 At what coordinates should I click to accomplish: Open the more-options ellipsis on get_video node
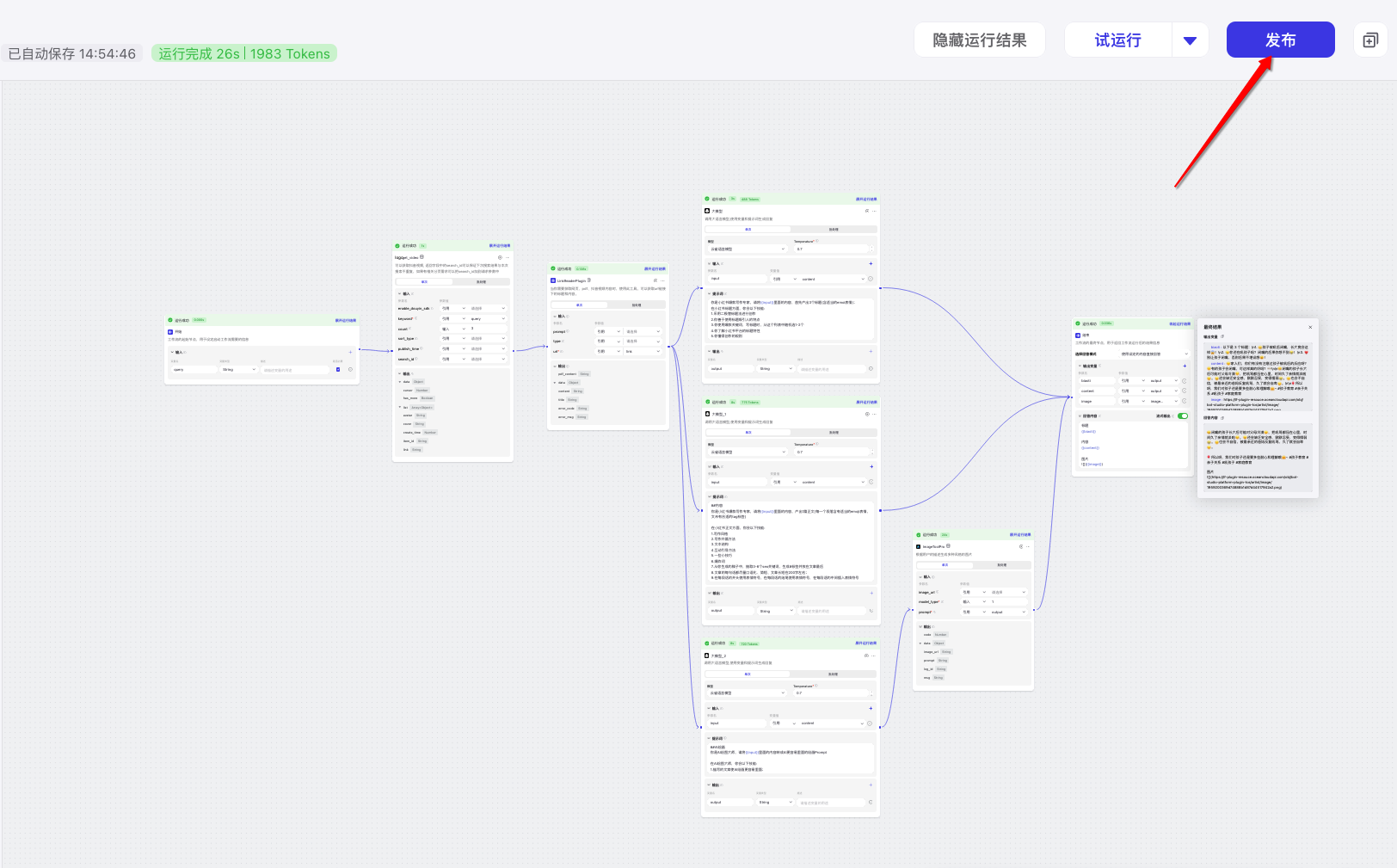click(x=508, y=257)
